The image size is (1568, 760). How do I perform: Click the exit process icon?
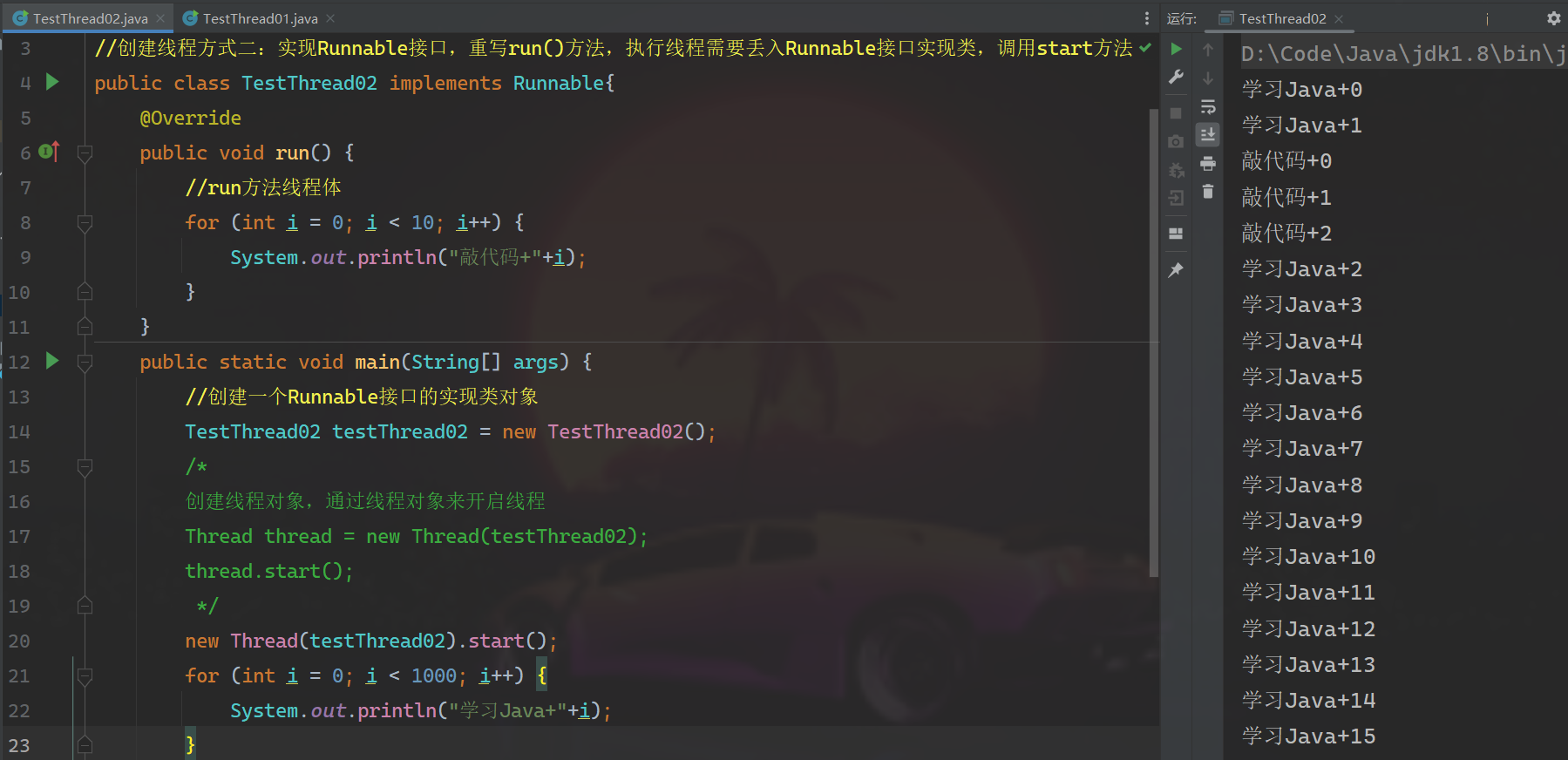1176,198
